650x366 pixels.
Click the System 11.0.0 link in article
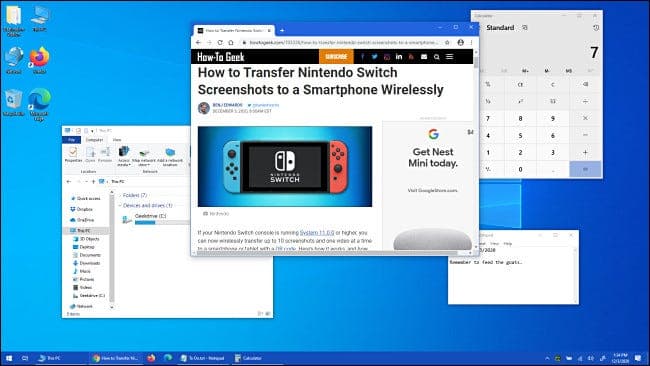click(317, 233)
